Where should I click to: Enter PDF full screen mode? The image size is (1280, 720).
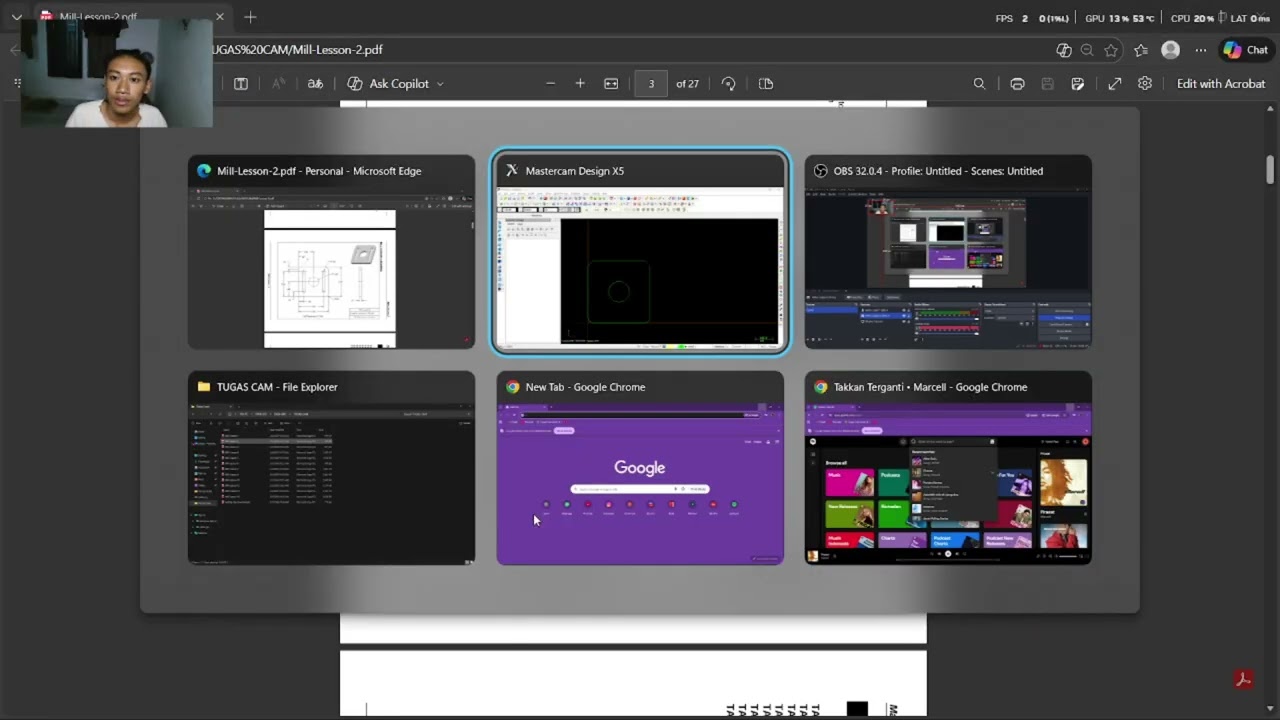[1114, 84]
